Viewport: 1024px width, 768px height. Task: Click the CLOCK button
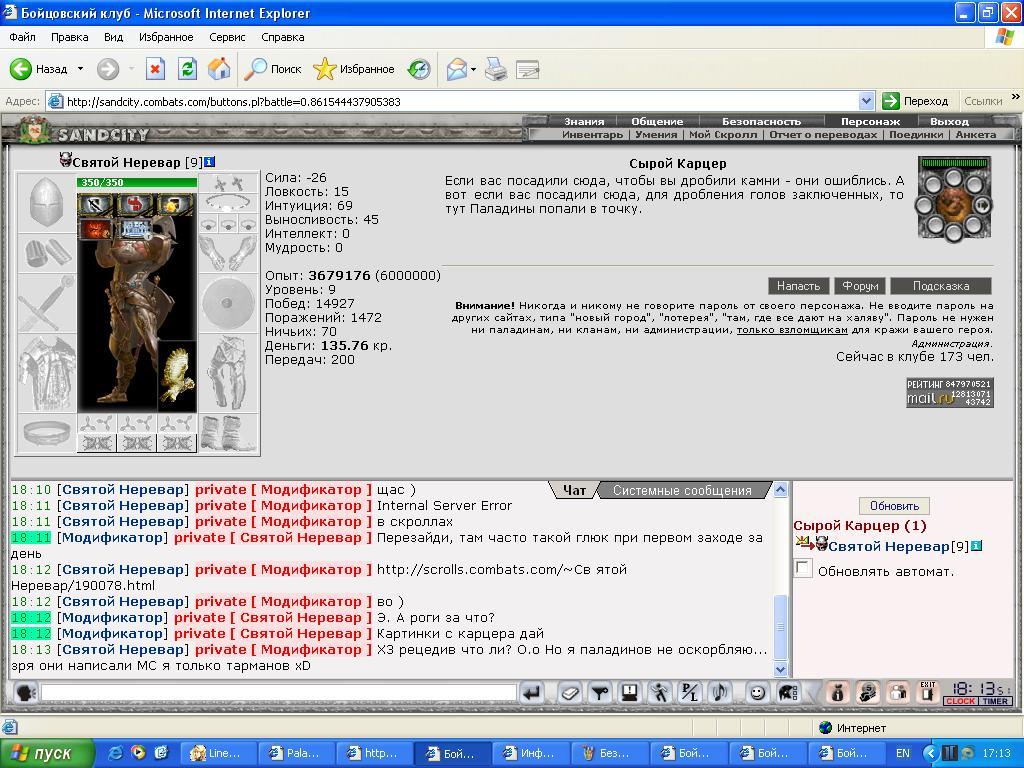point(960,701)
